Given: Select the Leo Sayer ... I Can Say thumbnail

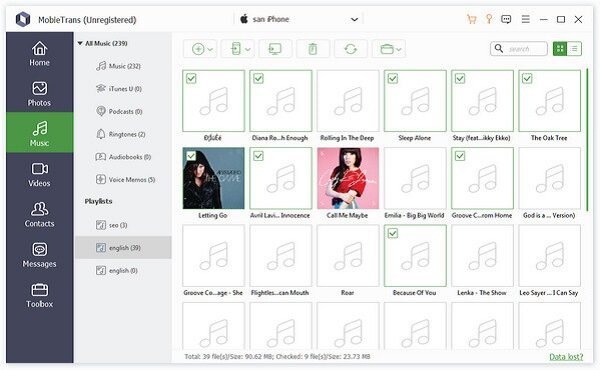Looking at the screenshot, I should click(549, 256).
